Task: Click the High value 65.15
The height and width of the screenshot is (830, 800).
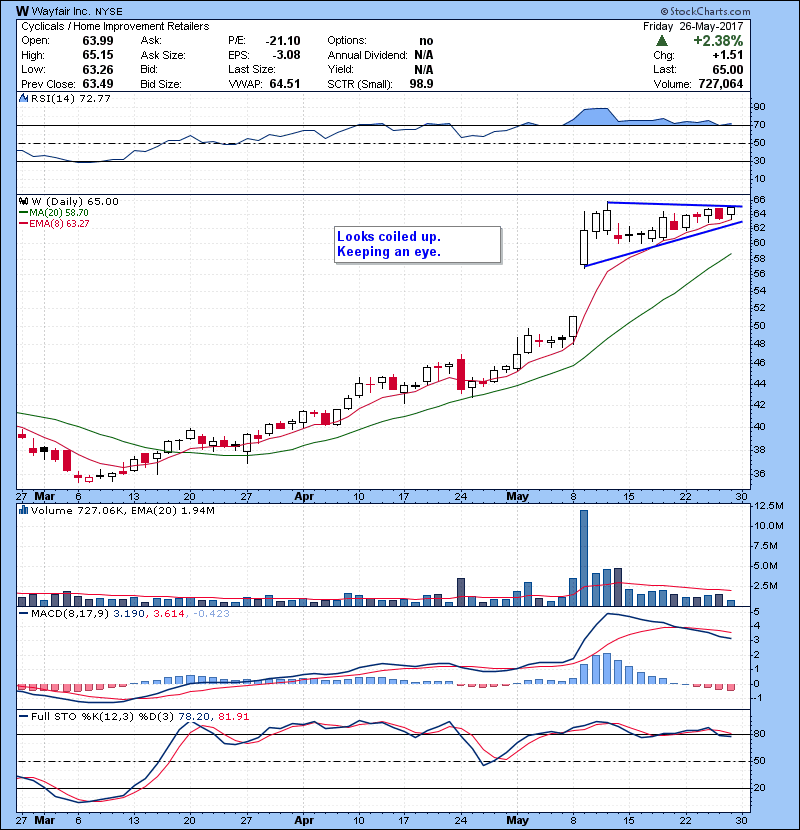Action: (97, 55)
